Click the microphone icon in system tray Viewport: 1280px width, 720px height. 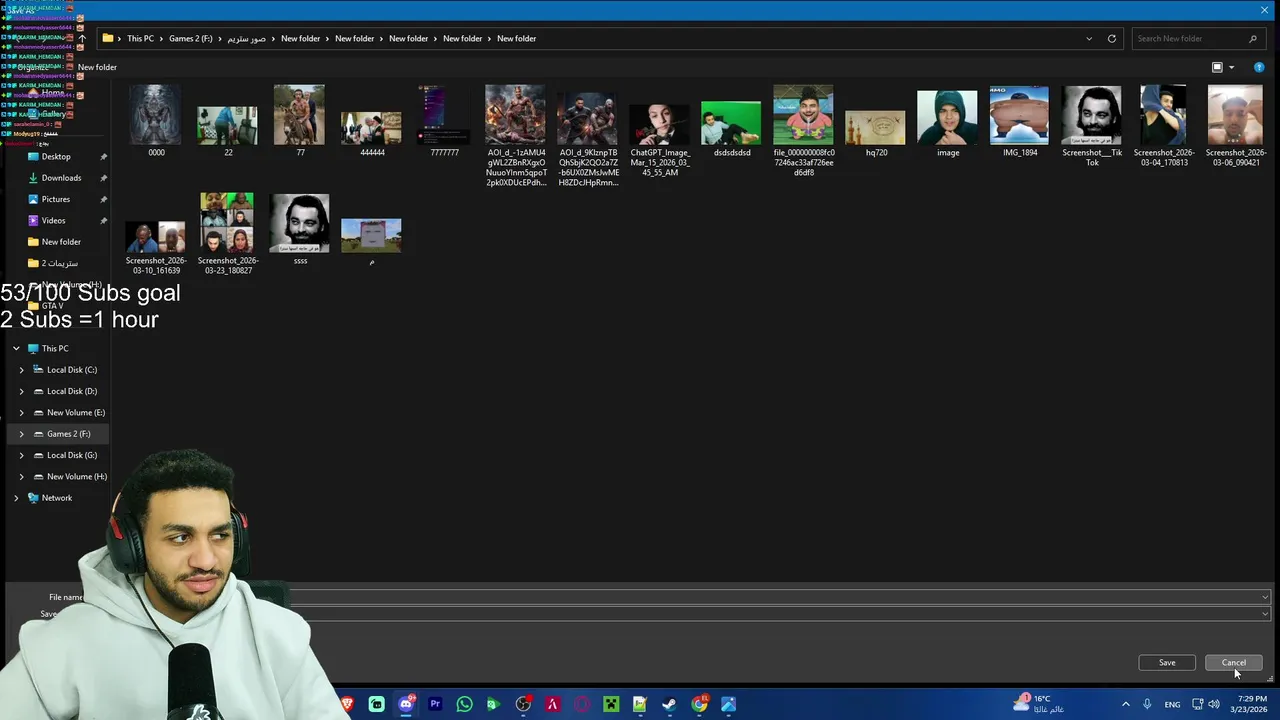(x=1147, y=704)
